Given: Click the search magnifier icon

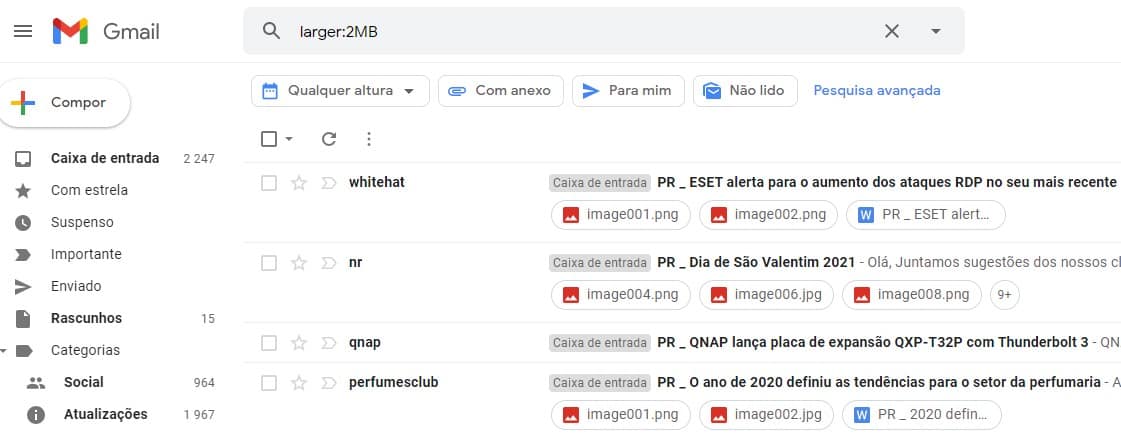Looking at the screenshot, I should click(271, 31).
